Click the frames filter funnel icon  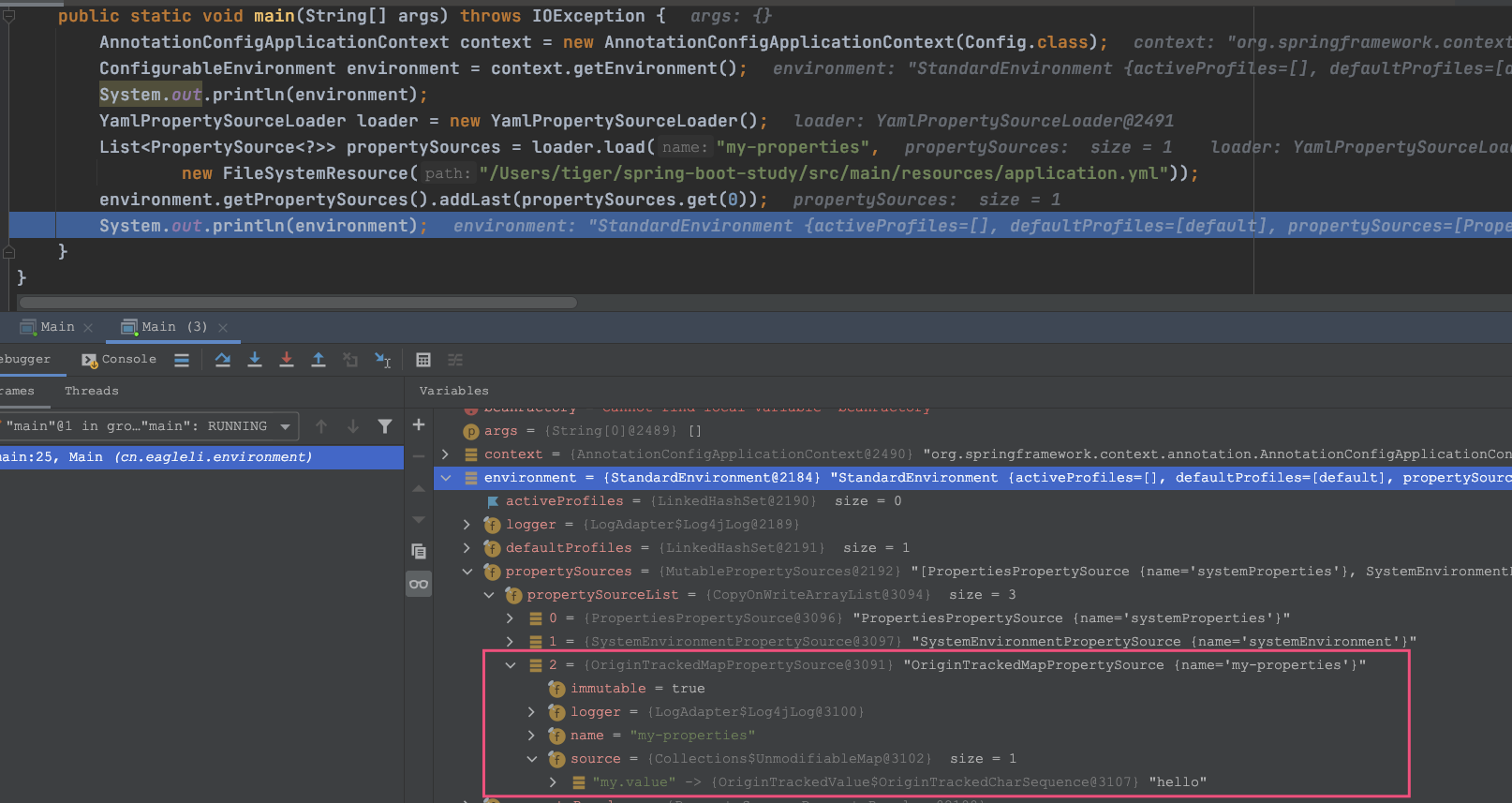click(x=385, y=426)
